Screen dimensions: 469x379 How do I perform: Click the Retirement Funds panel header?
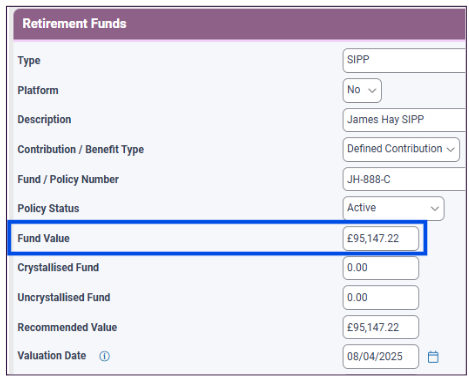tap(239, 24)
